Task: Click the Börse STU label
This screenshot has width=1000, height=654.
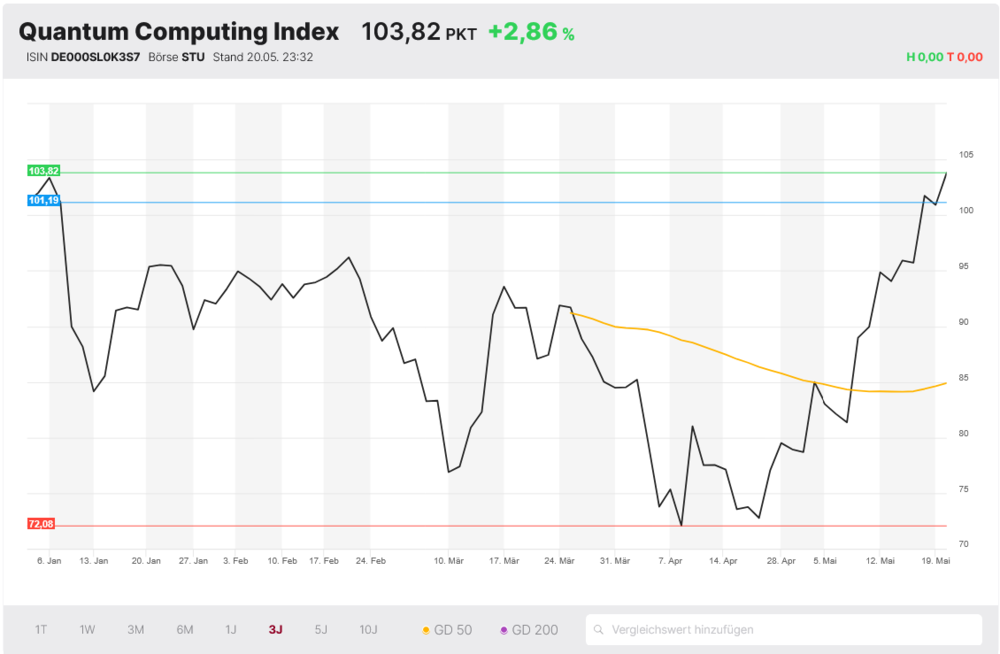Action: (176, 57)
